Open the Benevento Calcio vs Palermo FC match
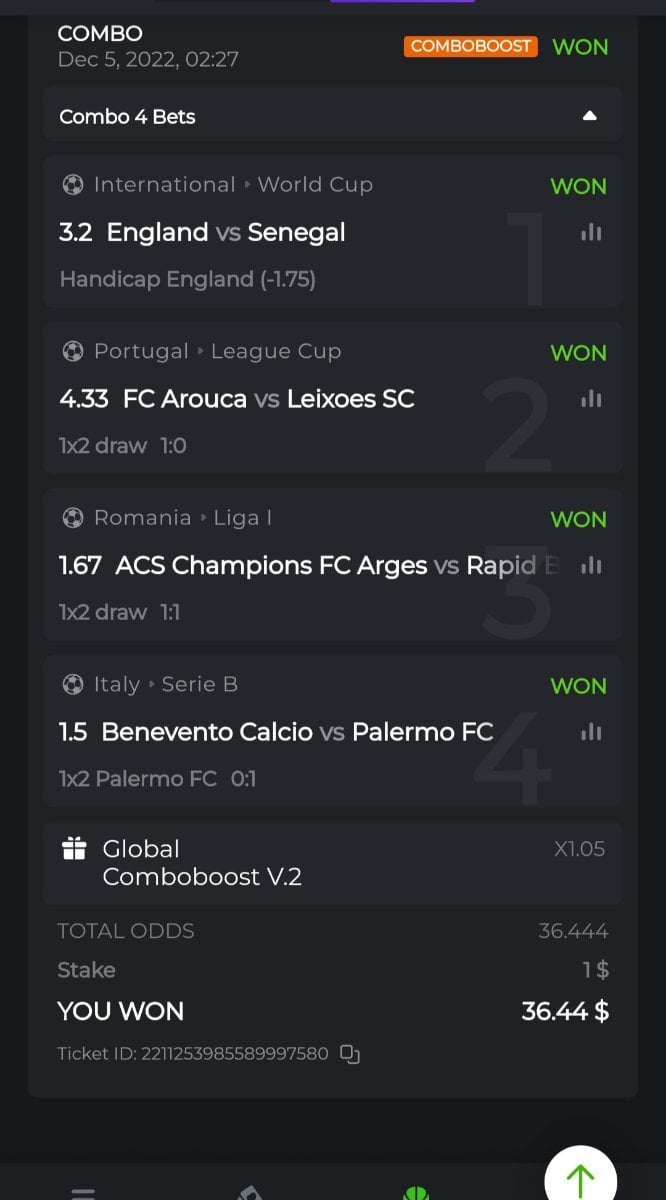Image resolution: width=666 pixels, height=1200 pixels. (x=297, y=732)
